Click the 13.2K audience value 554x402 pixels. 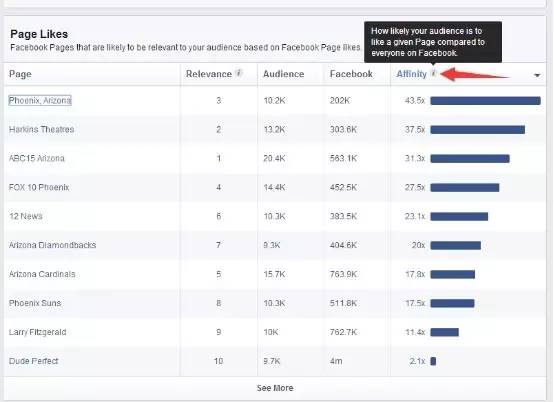coord(274,130)
